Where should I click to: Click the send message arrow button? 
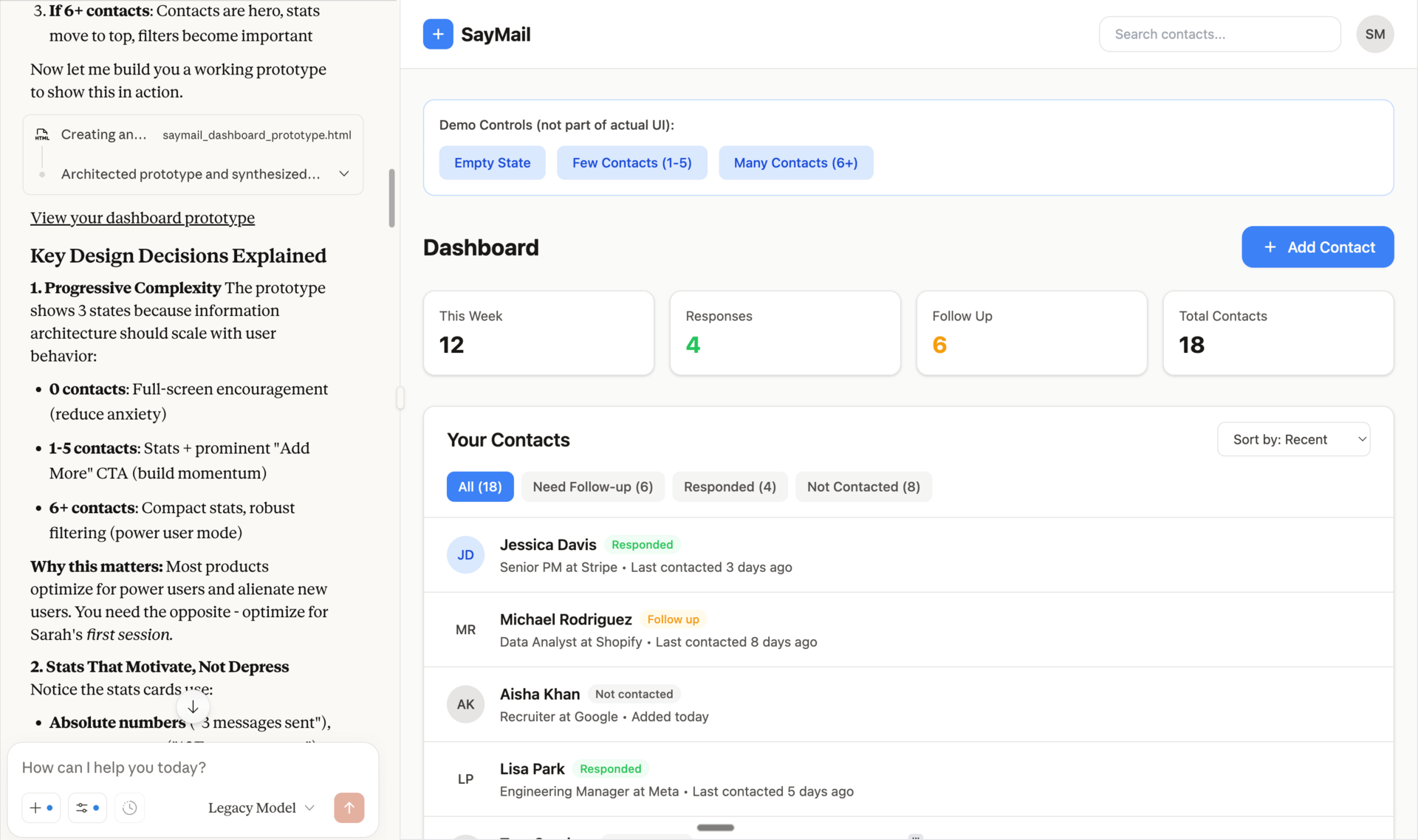[349, 808]
